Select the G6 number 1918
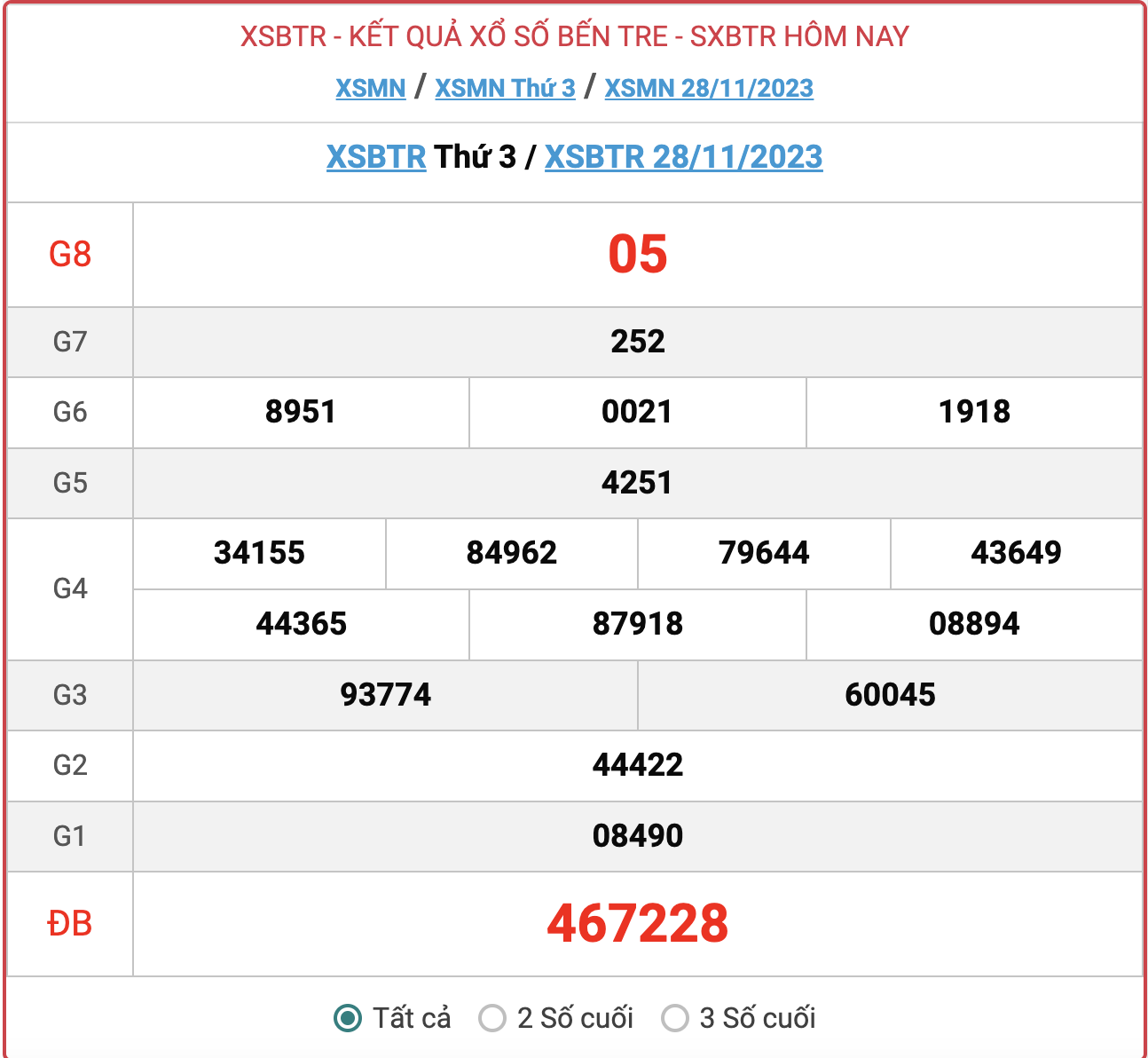The image size is (1148, 1058). (974, 412)
